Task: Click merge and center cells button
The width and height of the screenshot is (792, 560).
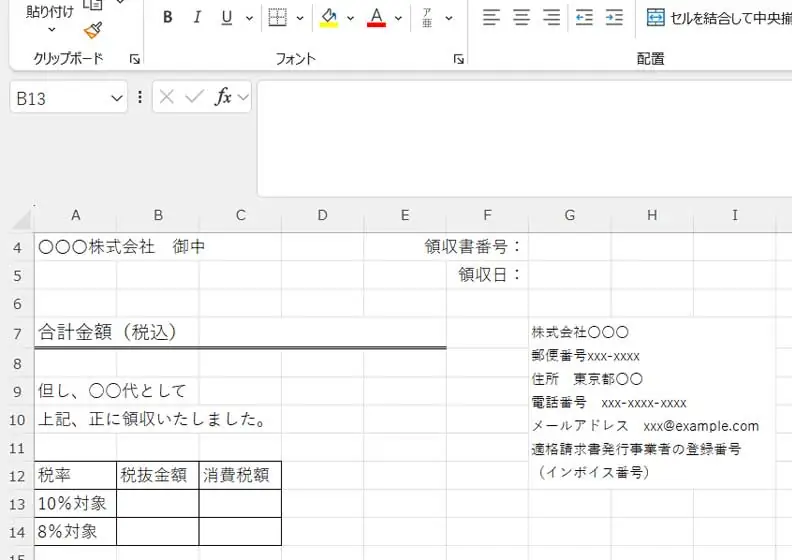Action: [718, 18]
